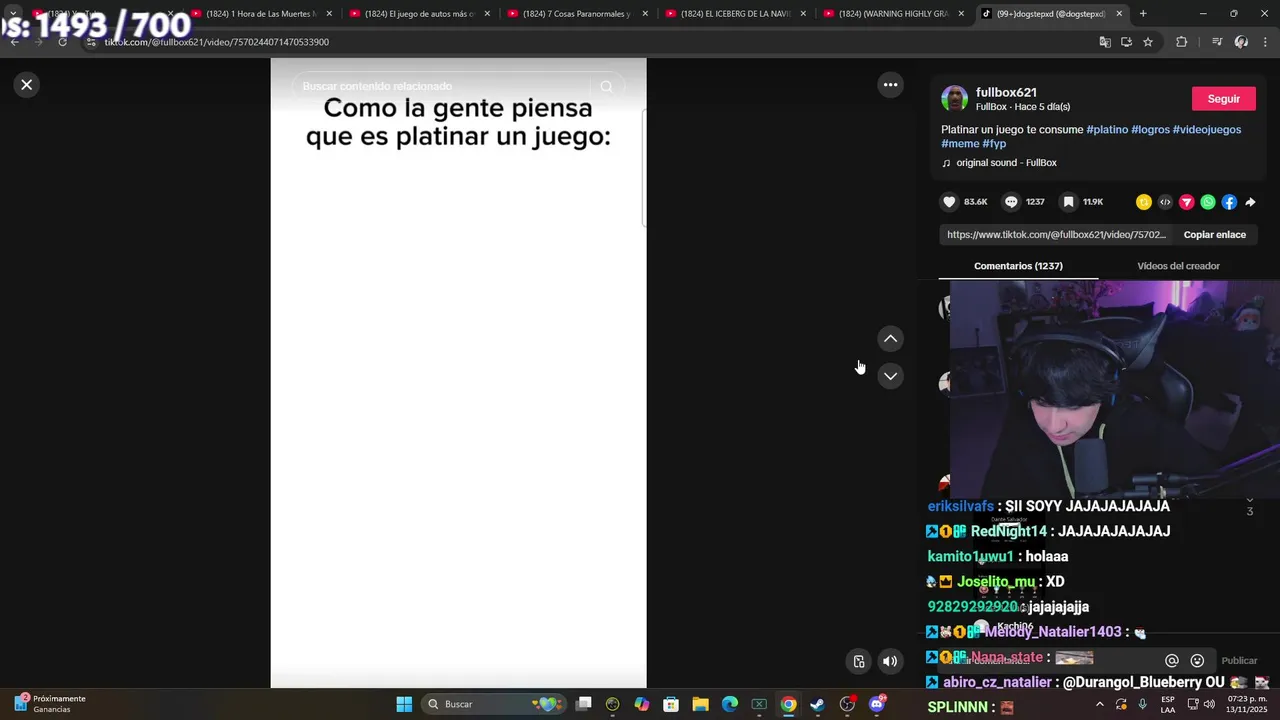Open Chrome three-dot menu
The image size is (1280, 720).
pyautogui.click(x=1265, y=42)
